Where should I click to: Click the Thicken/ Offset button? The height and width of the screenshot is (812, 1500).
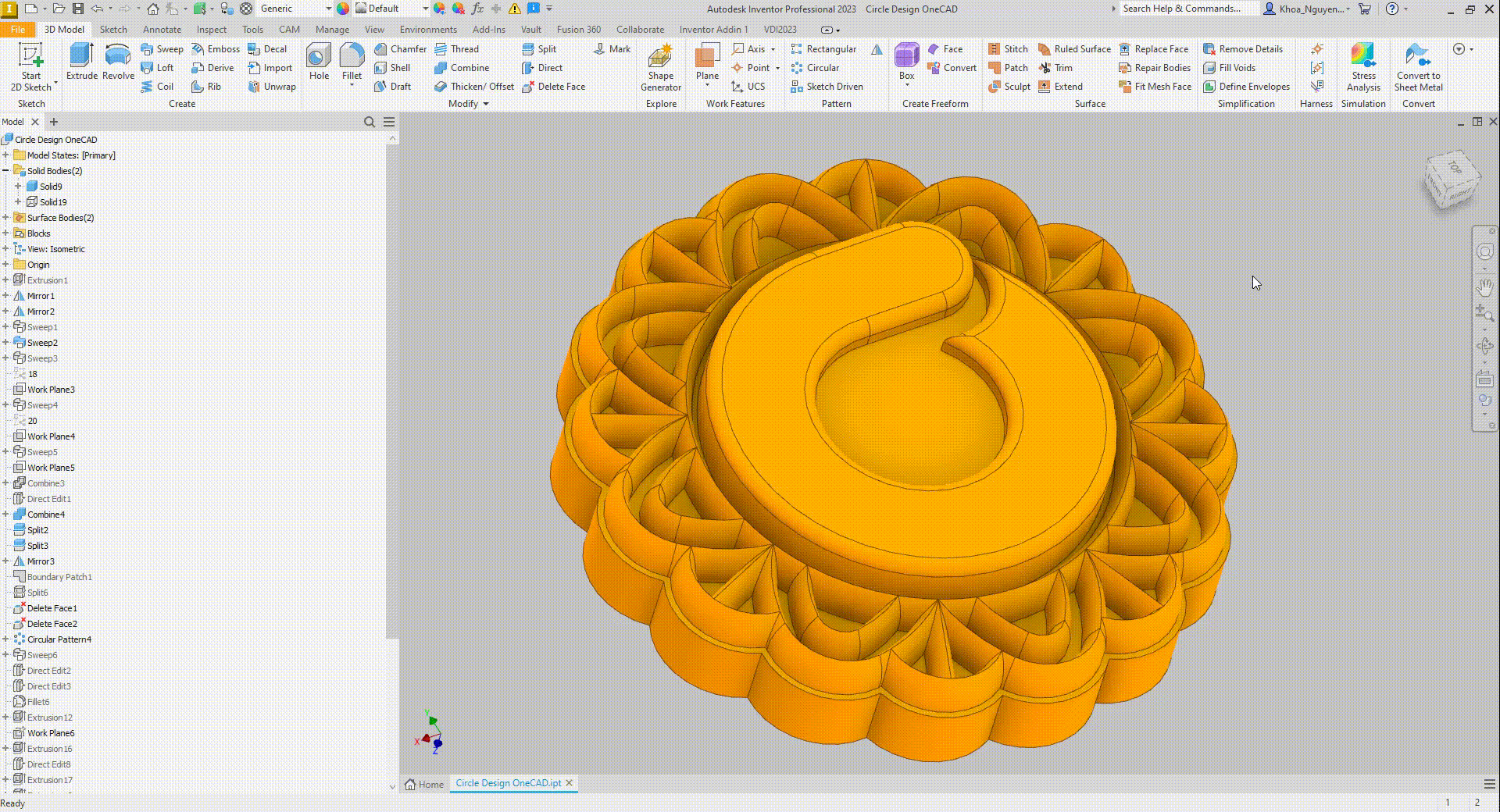click(x=474, y=86)
